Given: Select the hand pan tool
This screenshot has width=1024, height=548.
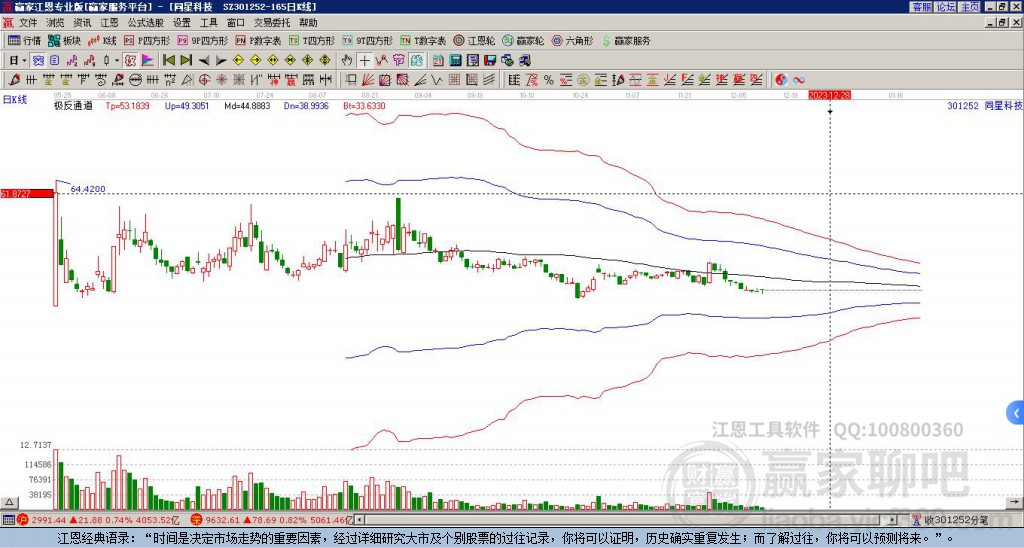Looking at the screenshot, I should 347,60.
